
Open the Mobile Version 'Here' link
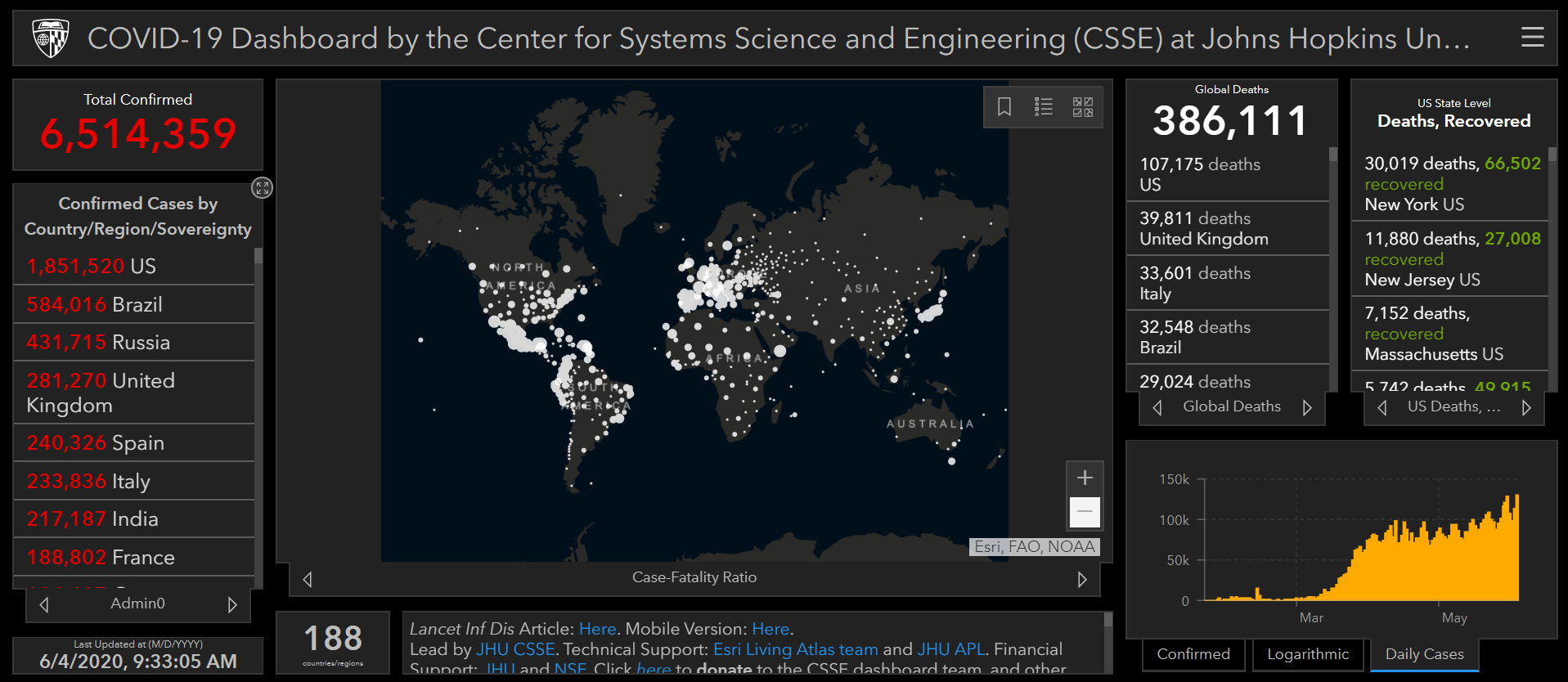[771, 629]
